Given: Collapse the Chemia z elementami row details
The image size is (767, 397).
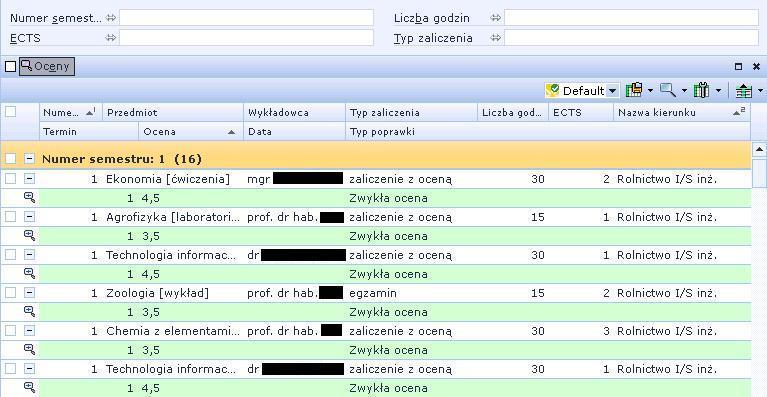Looking at the screenshot, I should click(x=30, y=331).
